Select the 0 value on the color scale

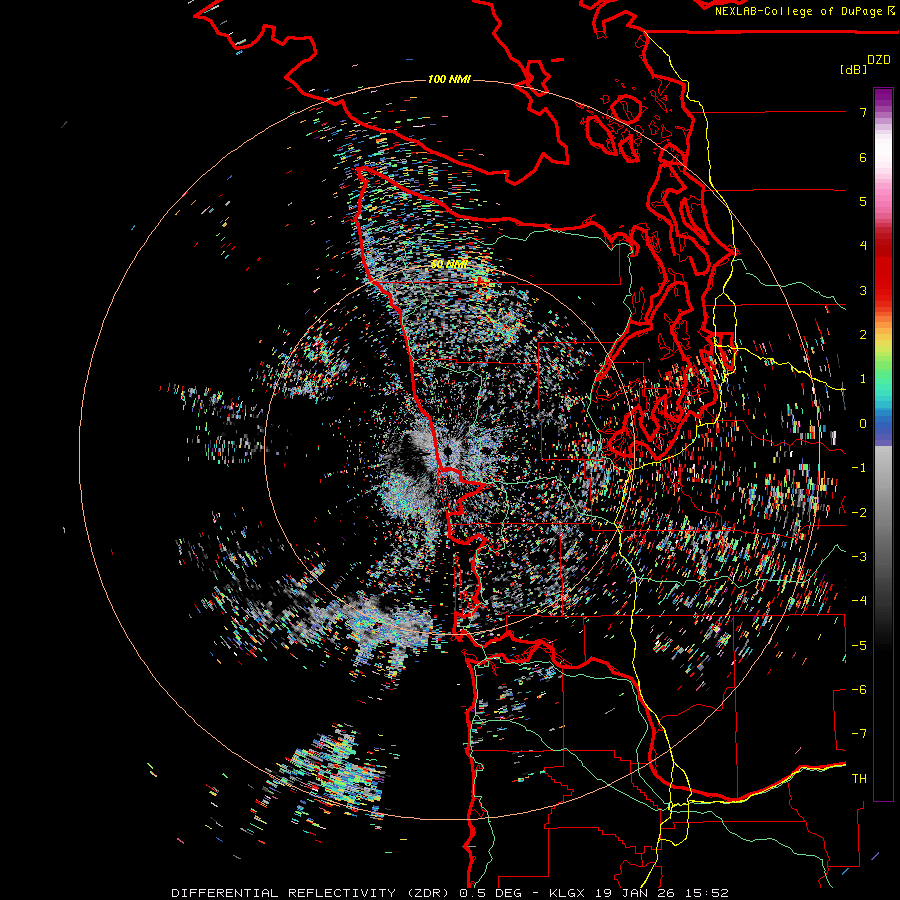tap(863, 424)
